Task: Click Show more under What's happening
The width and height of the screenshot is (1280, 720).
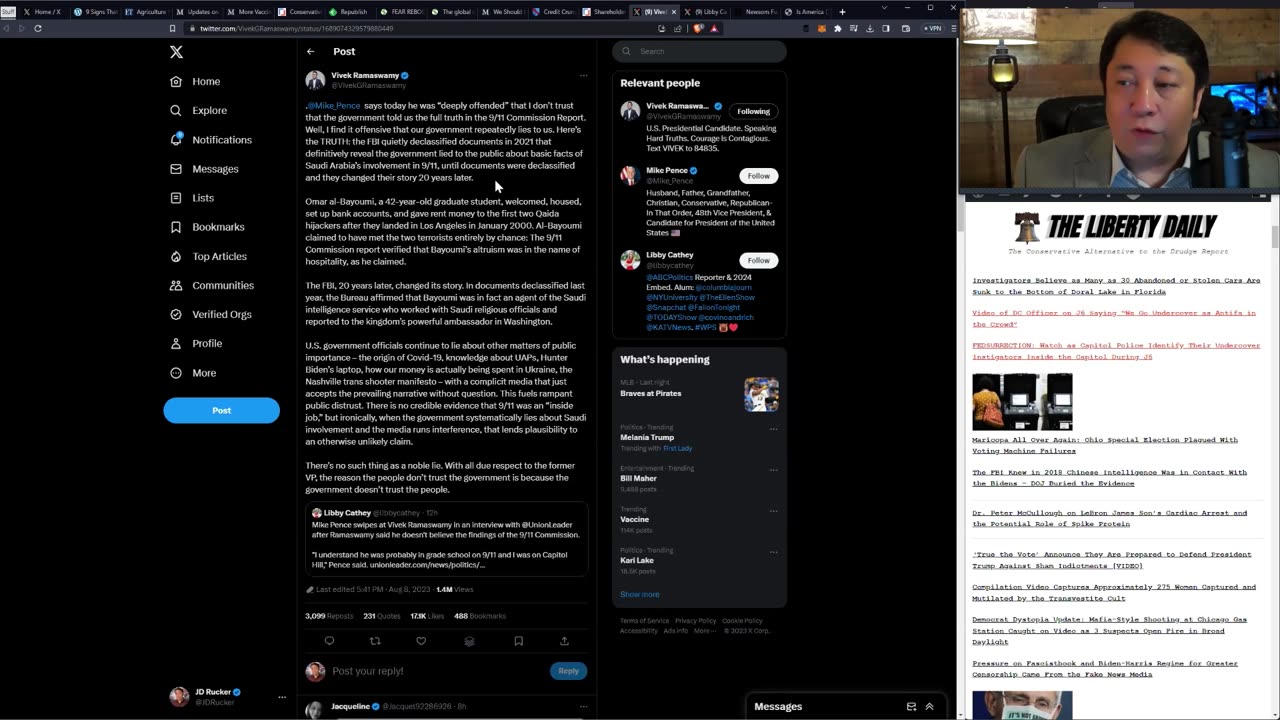Action: 639,594
